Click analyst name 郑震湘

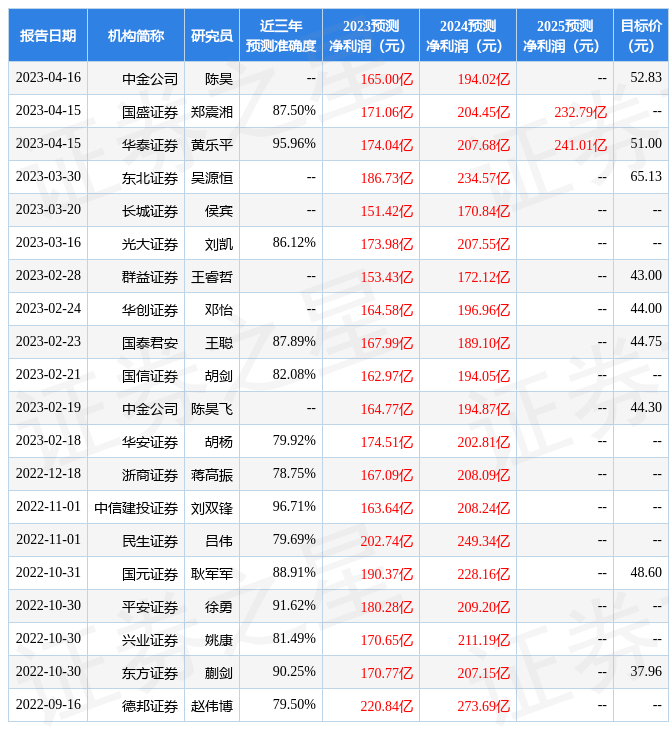pyautogui.click(x=211, y=112)
